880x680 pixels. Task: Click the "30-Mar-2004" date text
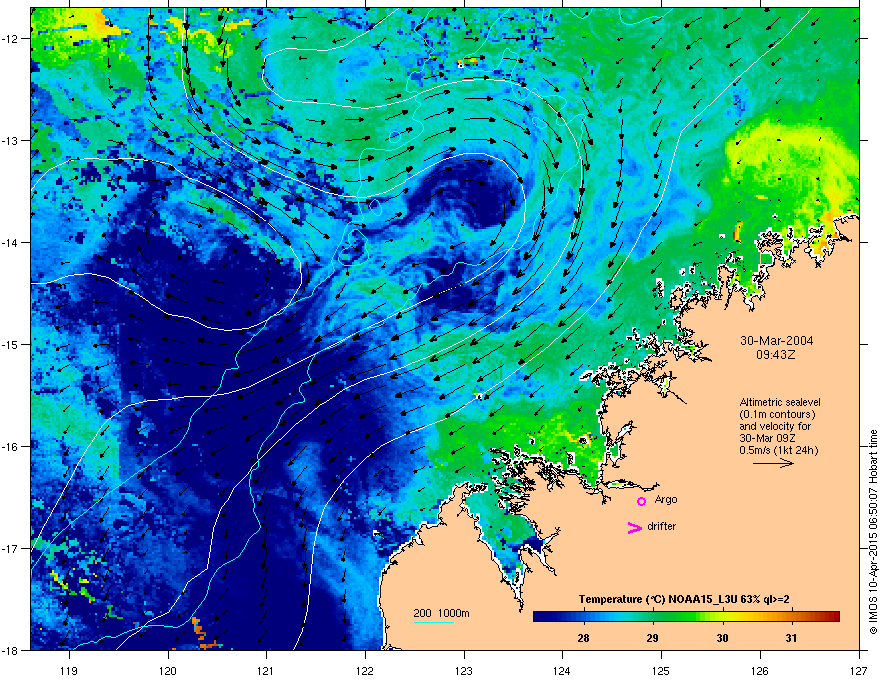[777, 341]
